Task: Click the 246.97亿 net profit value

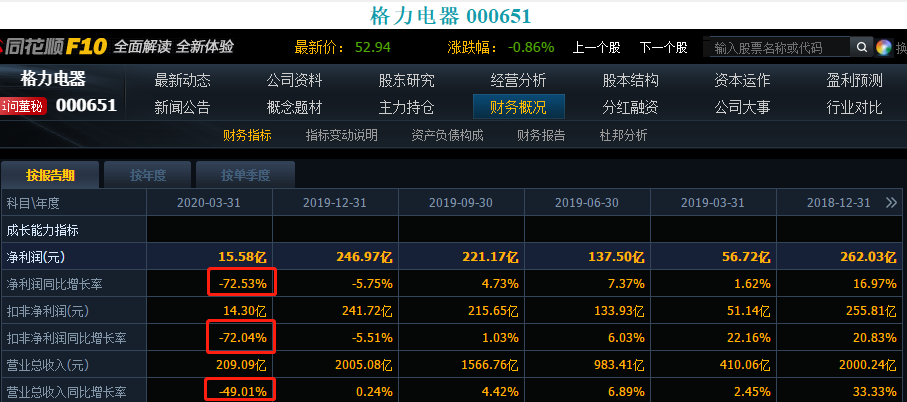Action: [364, 257]
